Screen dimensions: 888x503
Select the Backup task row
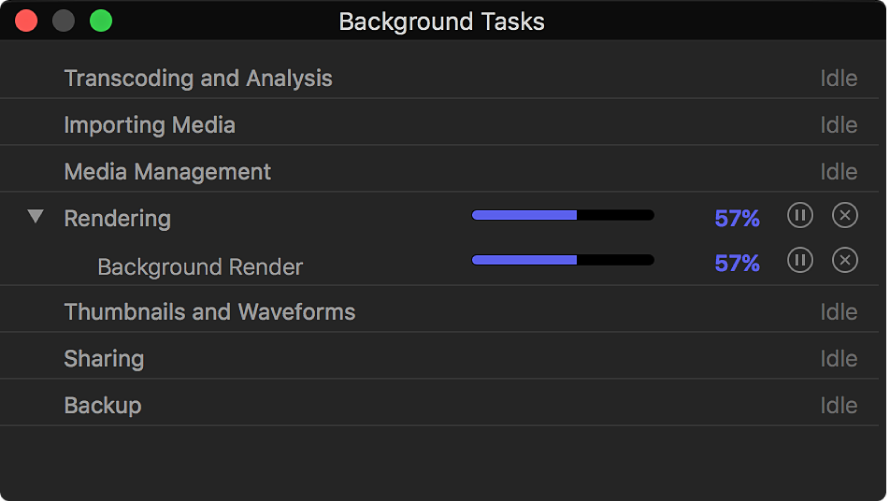coord(102,405)
